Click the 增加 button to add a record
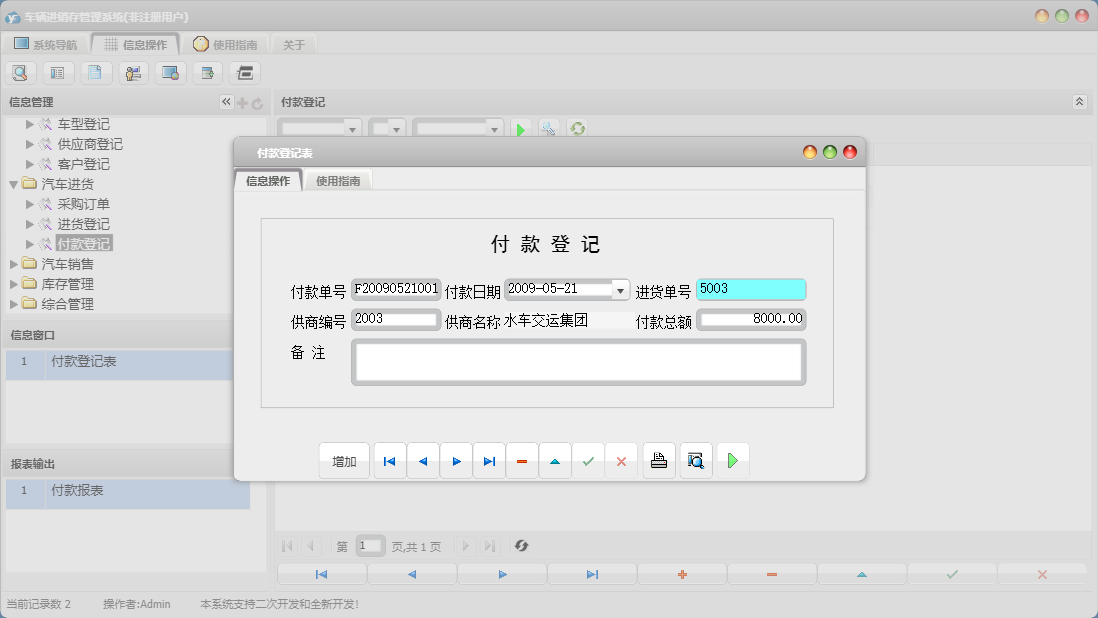 pyautogui.click(x=344, y=460)
